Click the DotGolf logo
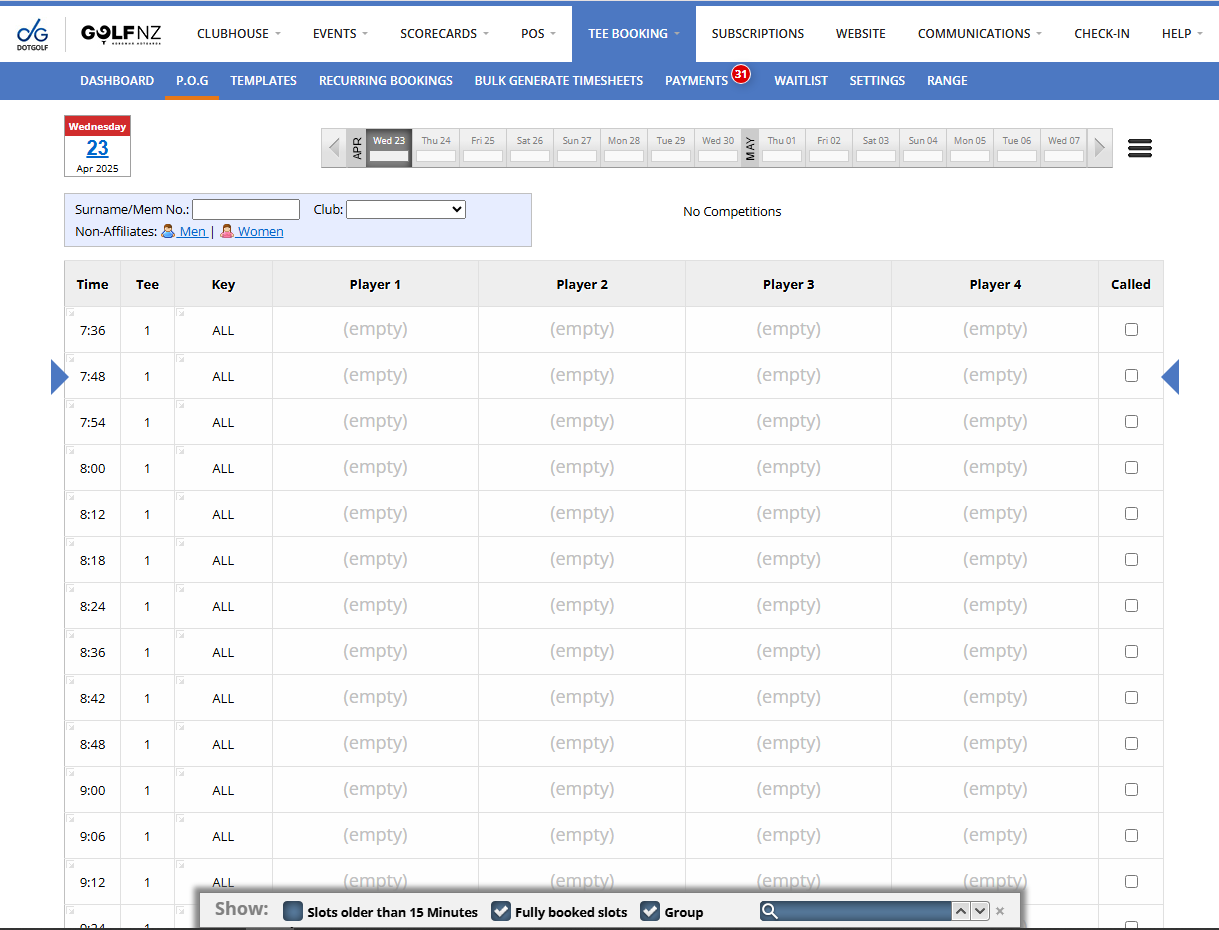The width and height of the screenshot is (1219, 930). click(32, 34)
